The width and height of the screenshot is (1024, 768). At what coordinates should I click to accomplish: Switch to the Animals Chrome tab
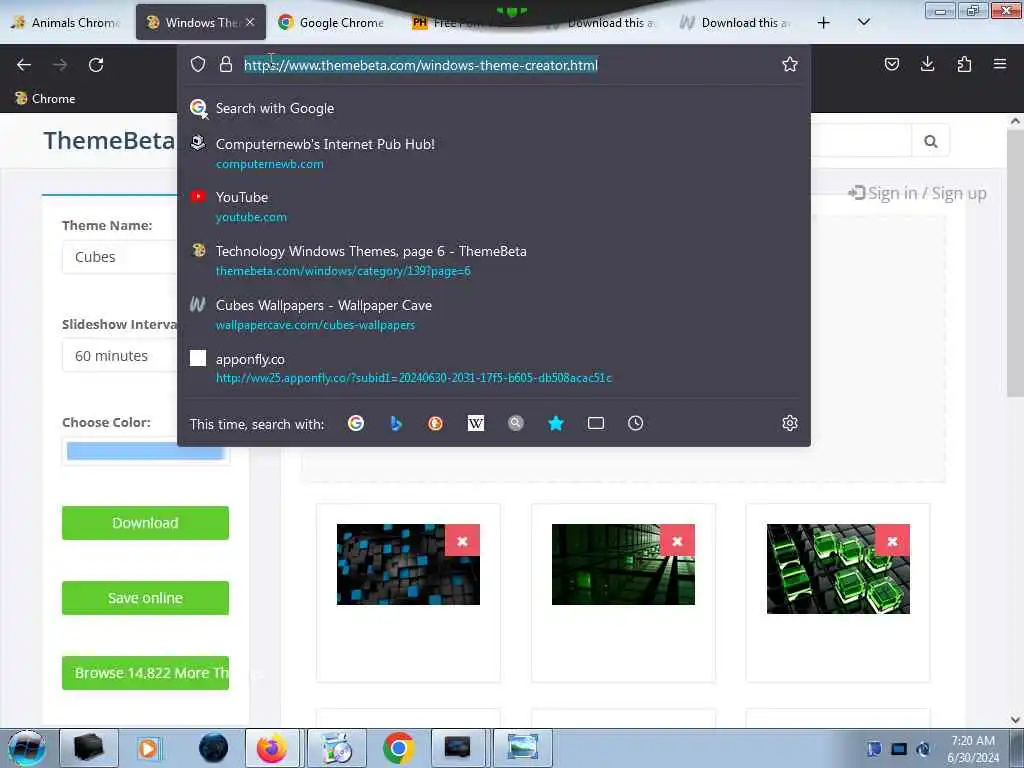(x=67, y=23)
